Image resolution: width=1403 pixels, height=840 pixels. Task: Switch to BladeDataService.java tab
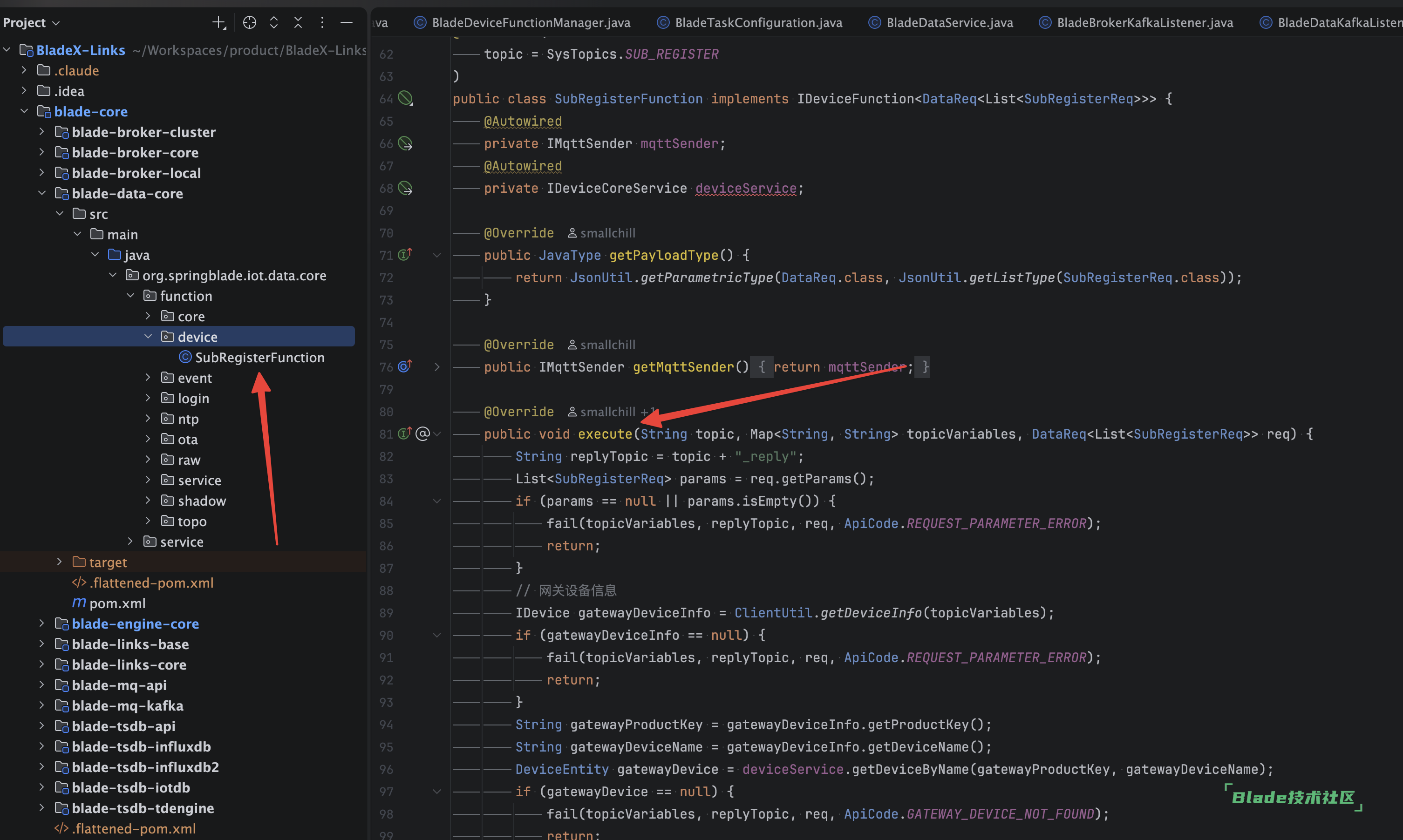(948, 23)
